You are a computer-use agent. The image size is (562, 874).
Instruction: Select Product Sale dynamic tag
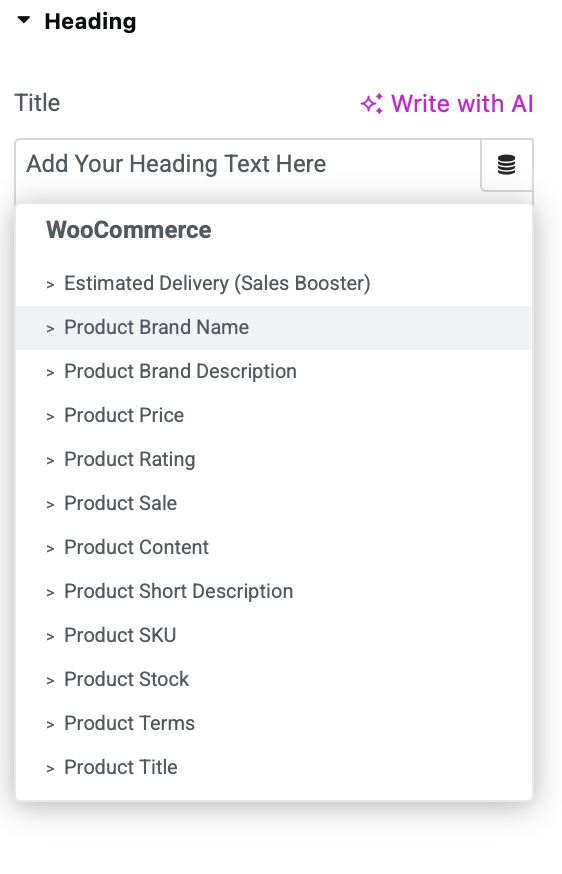click(274, 504)
